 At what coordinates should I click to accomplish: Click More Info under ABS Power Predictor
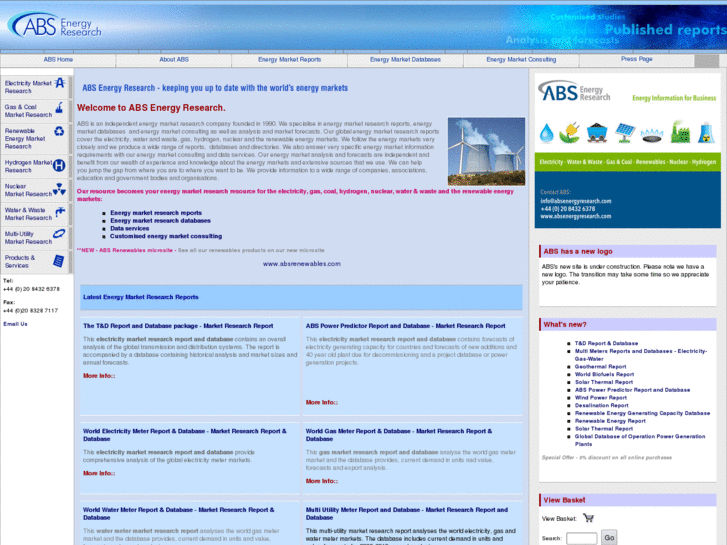tap(322, 402)
